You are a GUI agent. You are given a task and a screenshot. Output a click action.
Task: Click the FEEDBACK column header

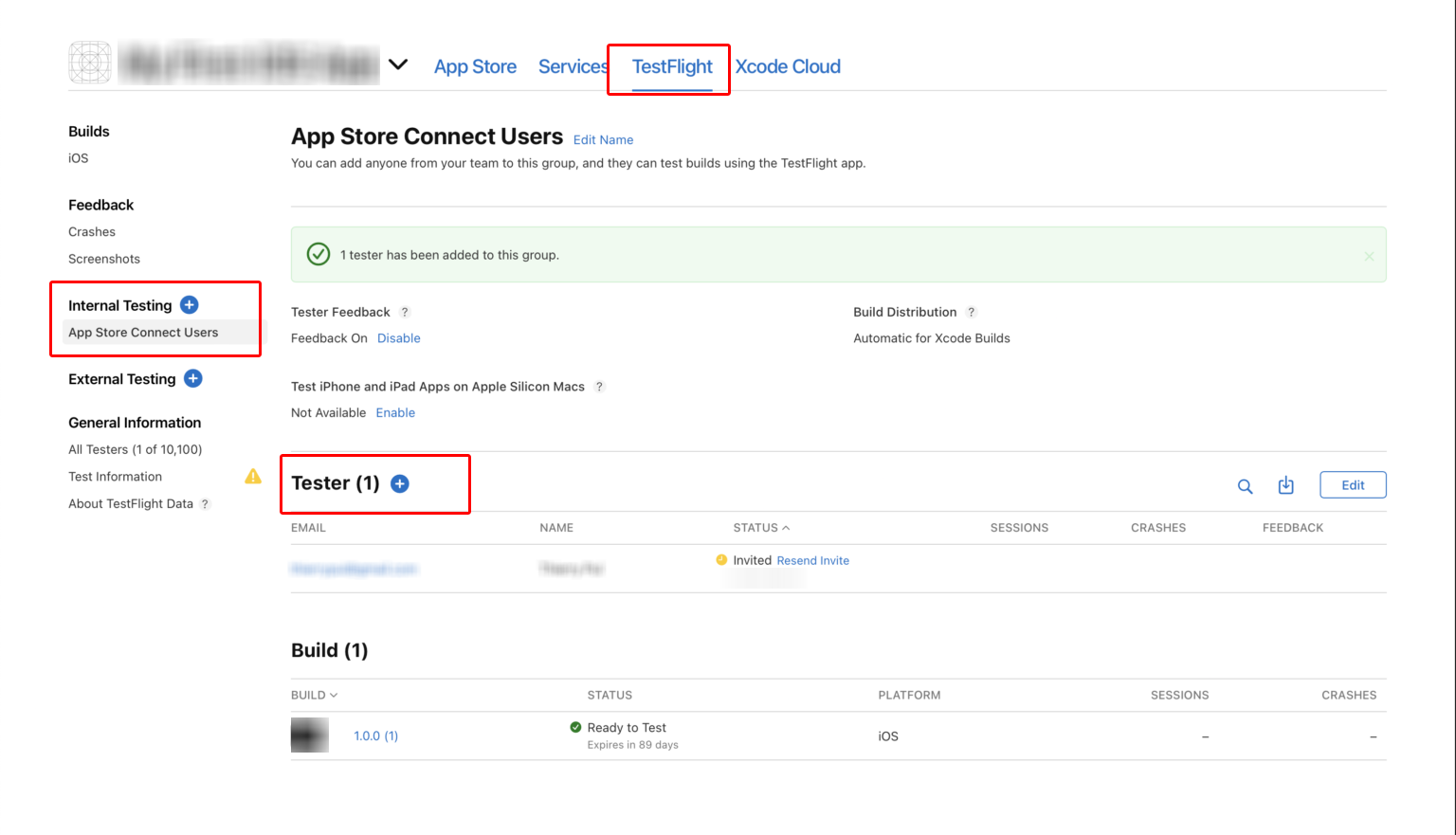coord(1293,528)
